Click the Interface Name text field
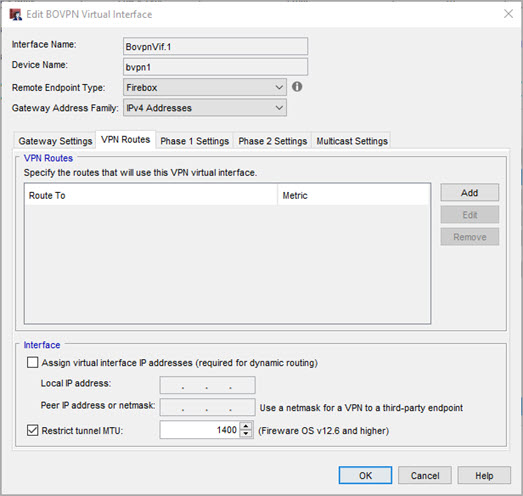Image resolution: width=523 pixels, height=496 pixels. (215, 46)
